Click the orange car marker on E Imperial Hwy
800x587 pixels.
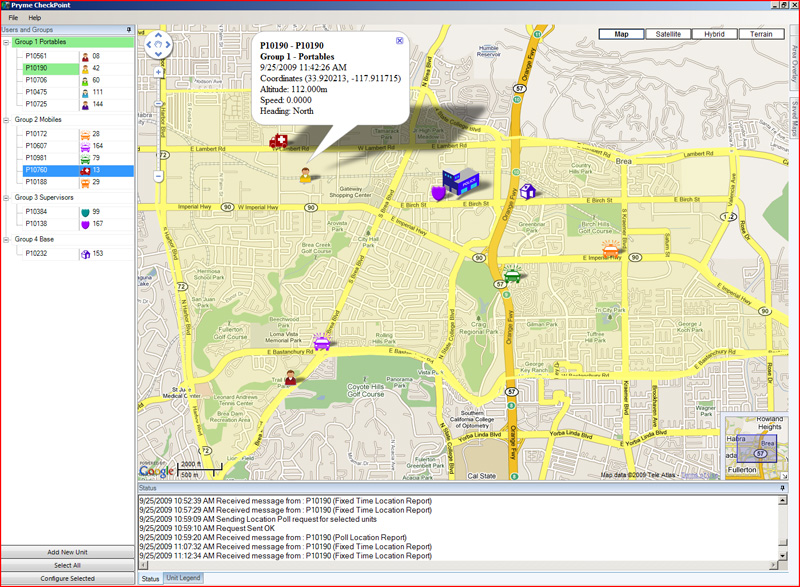[x=611, y=250]
